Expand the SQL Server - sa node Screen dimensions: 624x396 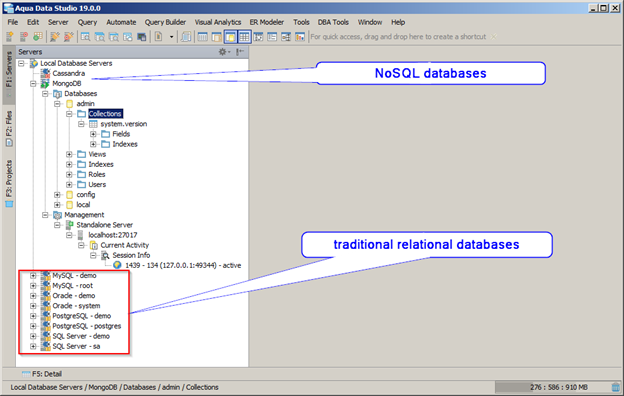(x=33, y=346)
